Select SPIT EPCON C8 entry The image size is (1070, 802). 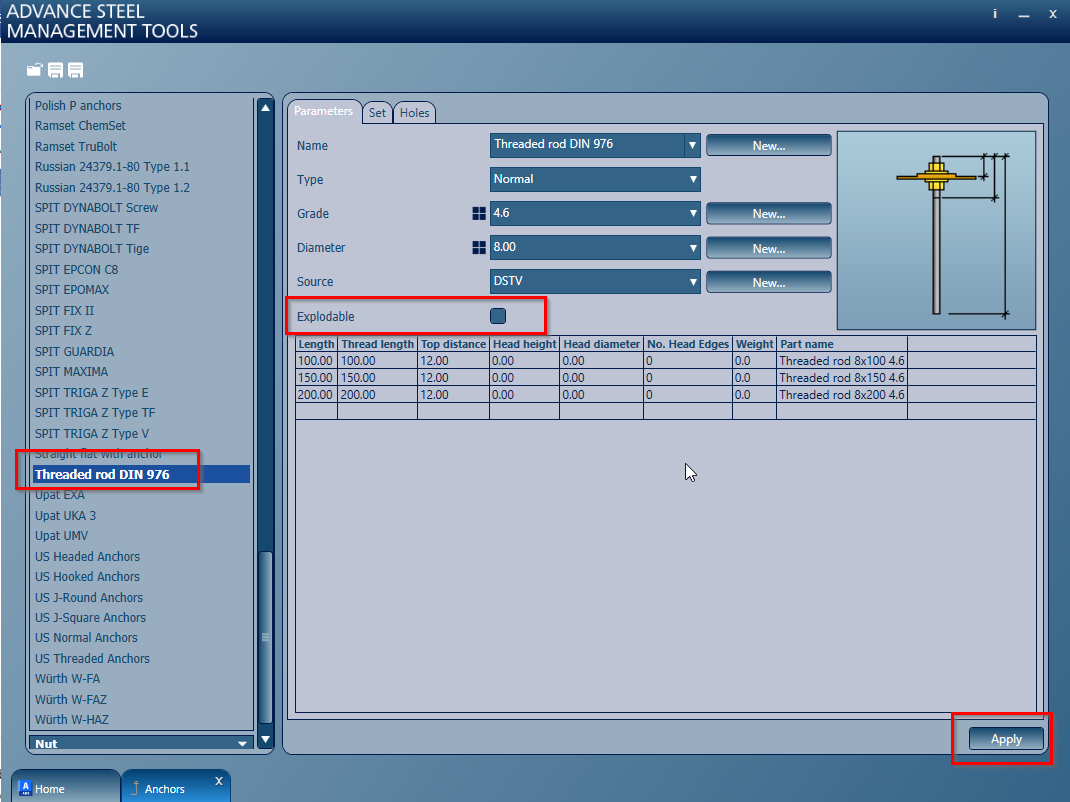(x=76, y=270)
